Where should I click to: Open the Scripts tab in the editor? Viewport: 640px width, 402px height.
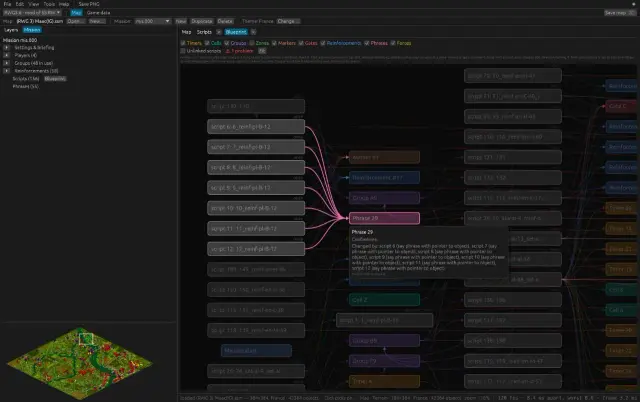pos(204,32)
